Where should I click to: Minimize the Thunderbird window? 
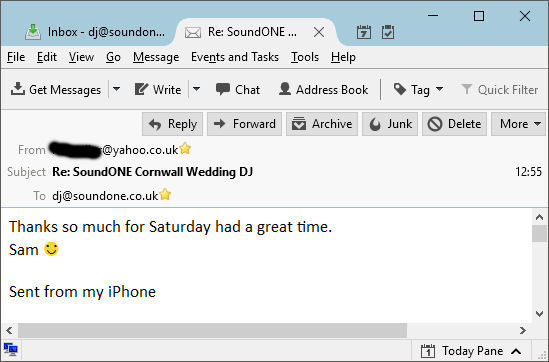433,16
